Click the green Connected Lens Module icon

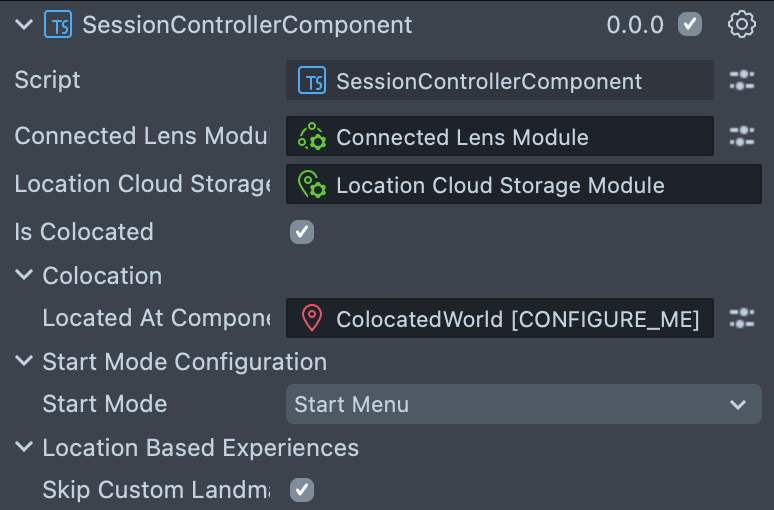313,137
